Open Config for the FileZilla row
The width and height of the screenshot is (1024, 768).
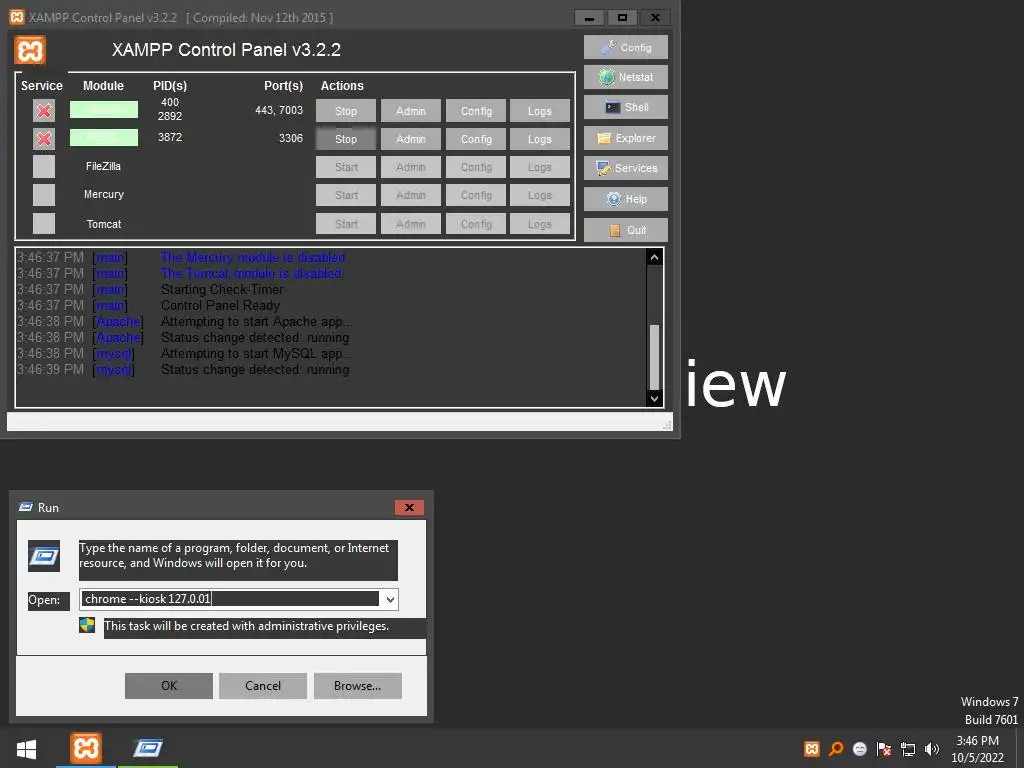coord(476,167)
